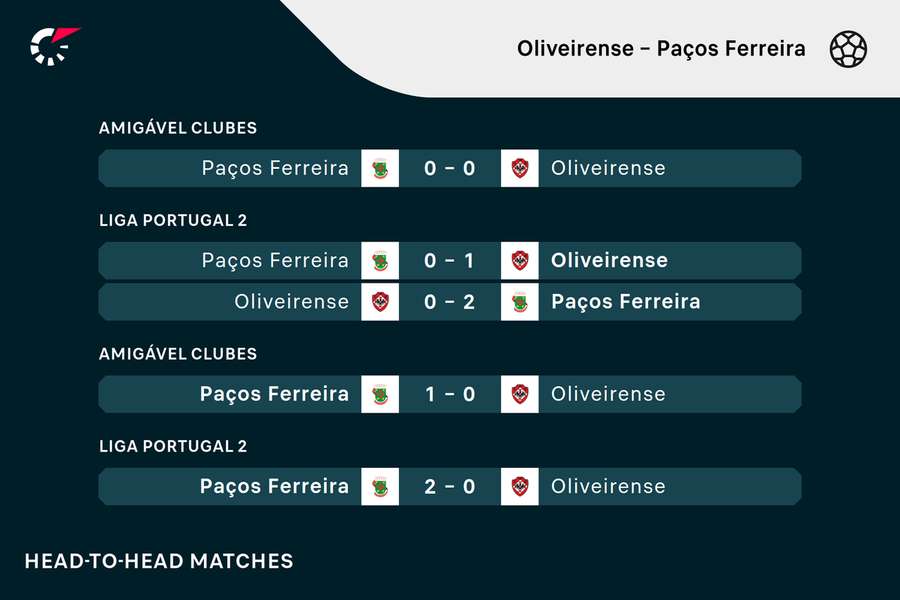
Task: Click bold Oliveirense name in the 0–1 match
Action: pos(609,260)
